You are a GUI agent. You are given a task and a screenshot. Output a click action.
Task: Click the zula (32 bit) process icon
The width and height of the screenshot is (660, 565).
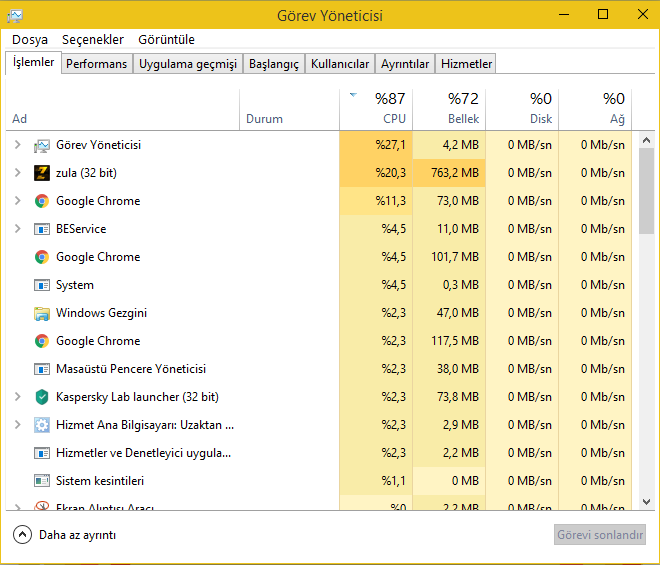42,173
